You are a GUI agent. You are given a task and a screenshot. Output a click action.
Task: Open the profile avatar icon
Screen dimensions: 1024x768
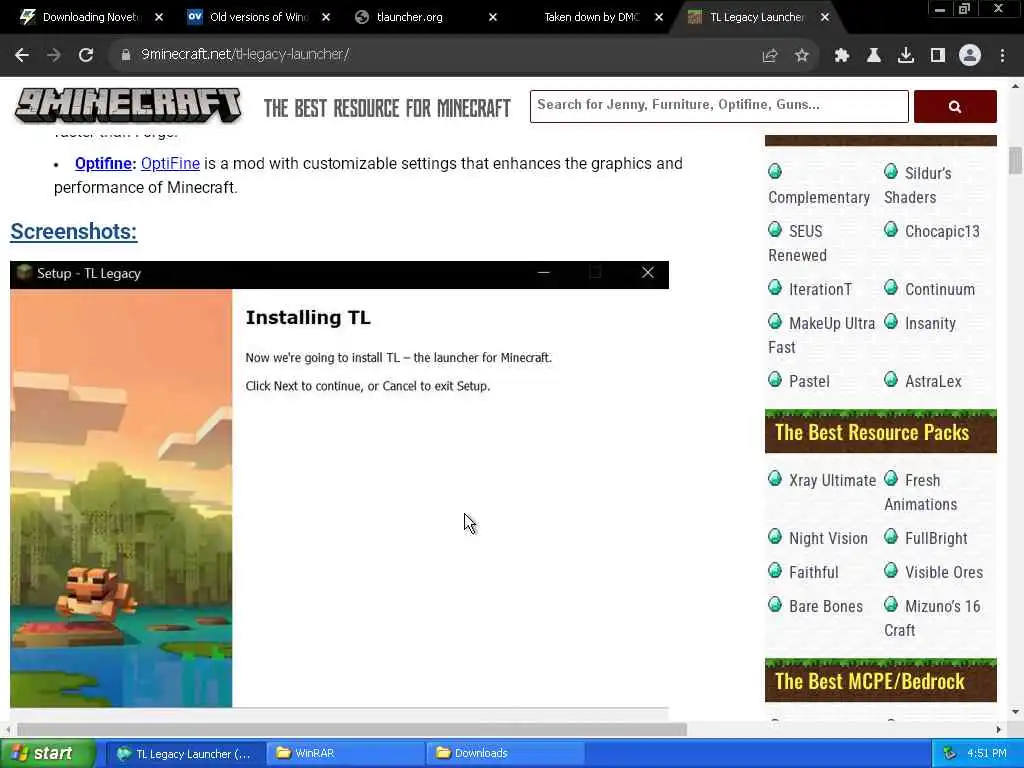click(x=970, y=56)
